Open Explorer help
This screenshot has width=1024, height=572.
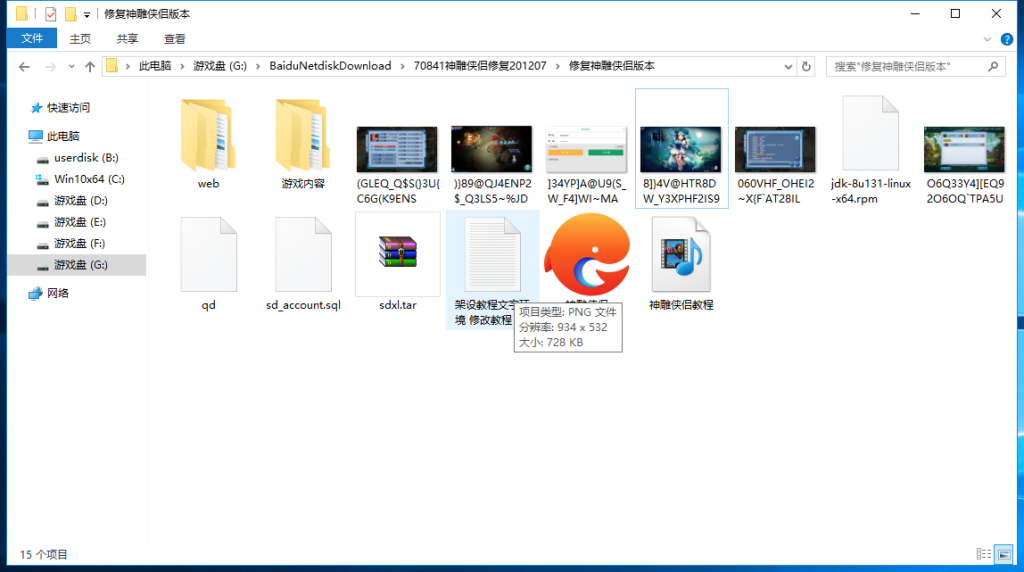(1007, 39)
